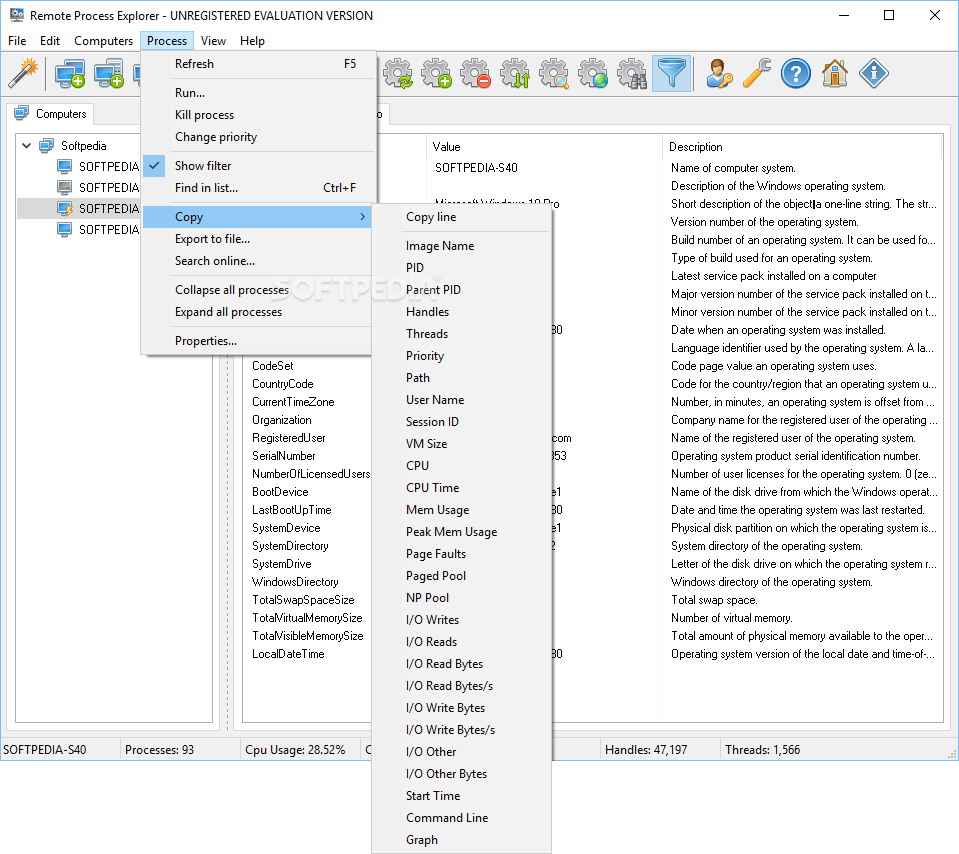Click the change priority gear icon
959x854 pixels.
click(x=515, y=73)
